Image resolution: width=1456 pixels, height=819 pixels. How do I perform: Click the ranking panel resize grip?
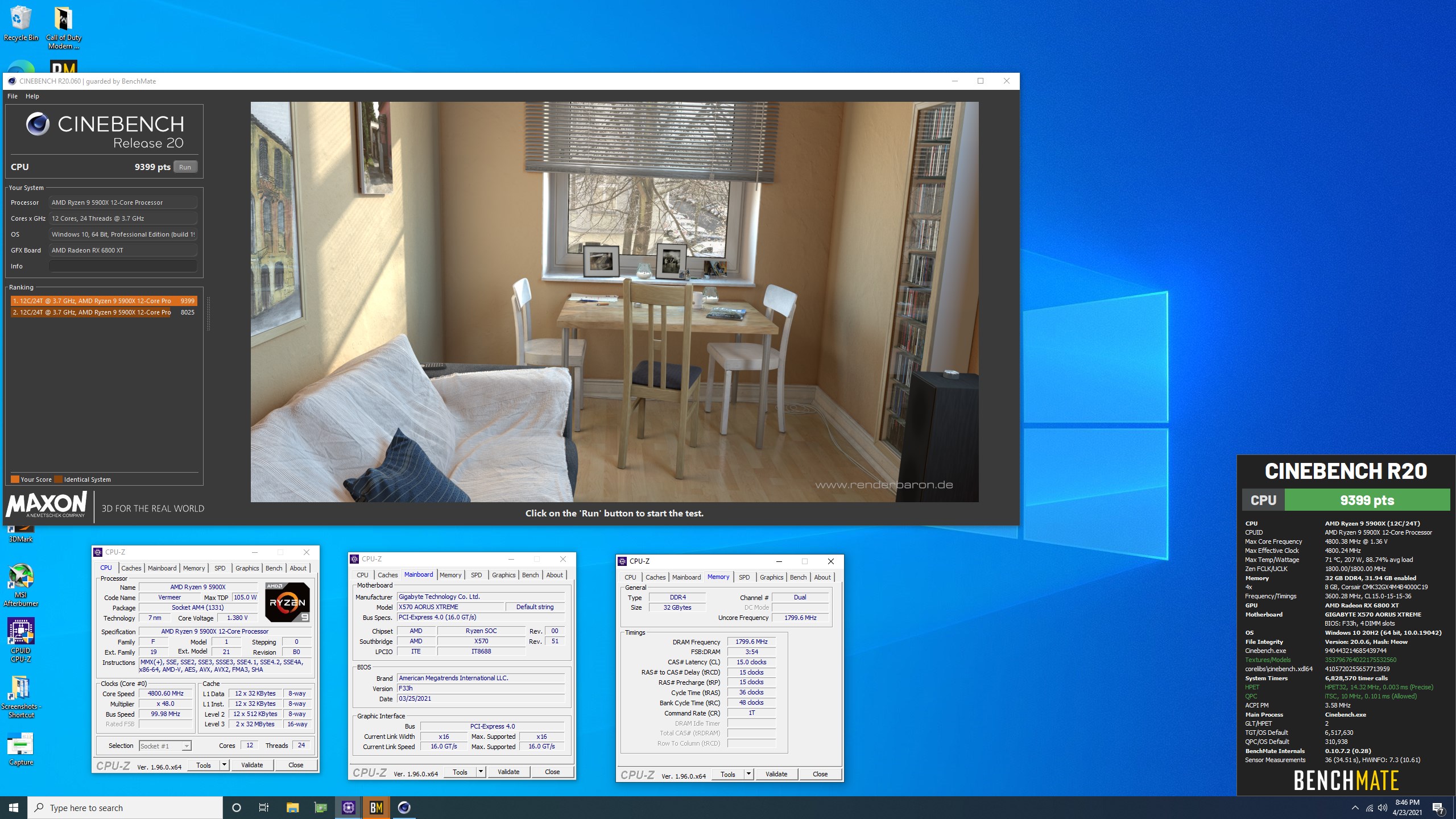click(x=208, y=313)
